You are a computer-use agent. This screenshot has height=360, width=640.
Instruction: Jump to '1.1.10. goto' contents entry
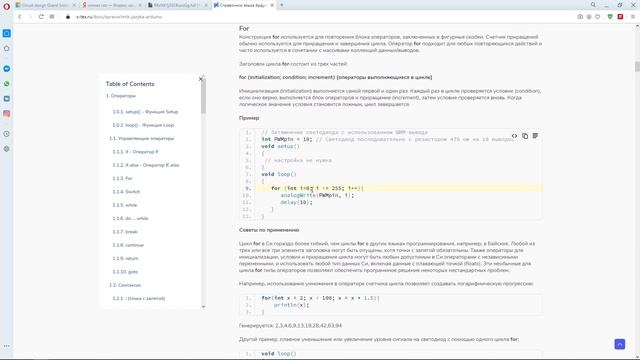click(x=125, y=272)
